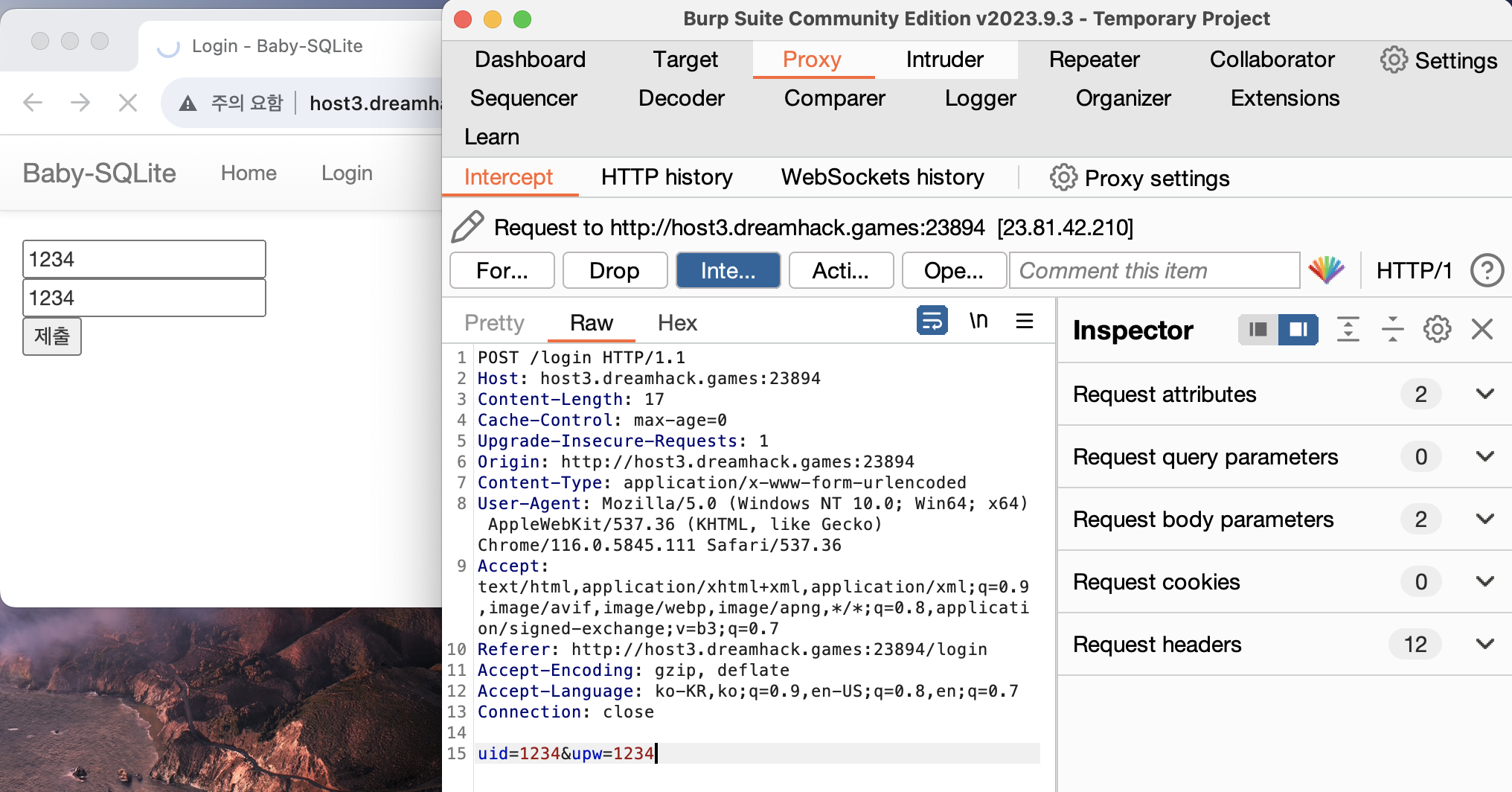Open the help question mark icon
The image size is (1512, 792).
coord(1487,270)
